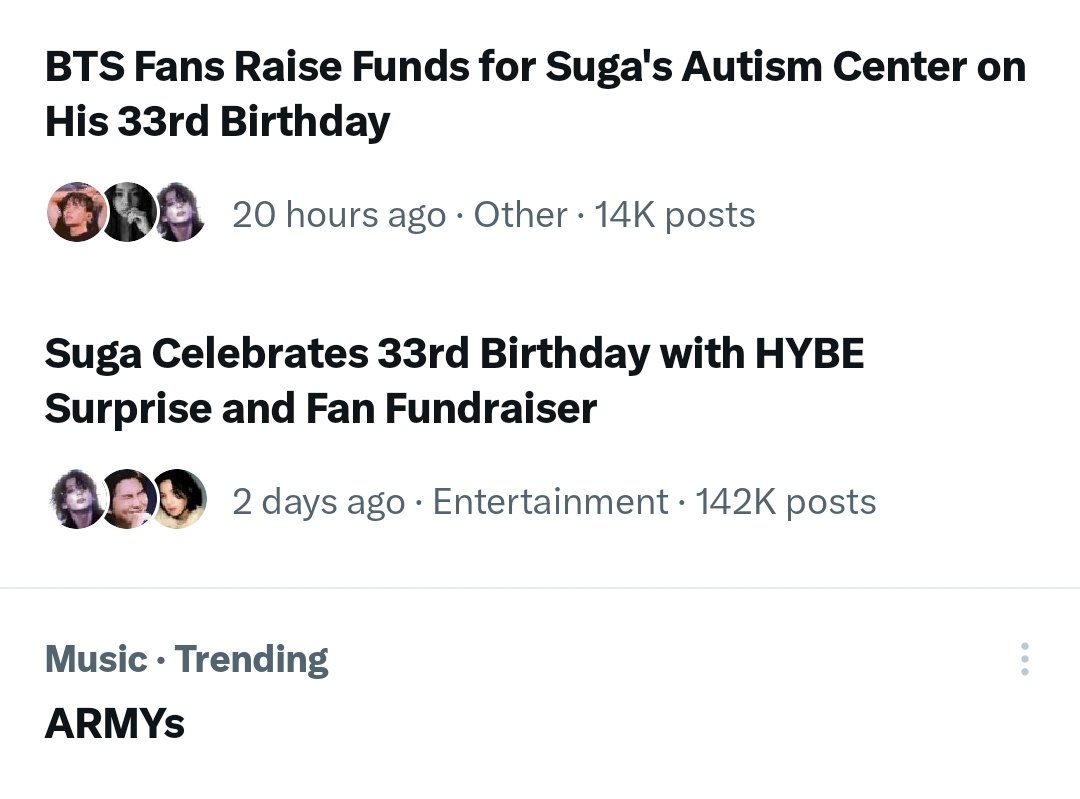Tap the black-and-white middle avatar of the first story
The height and width of the screenshot is (799, 1080).
pyautogui.click(x=128, y=213)
